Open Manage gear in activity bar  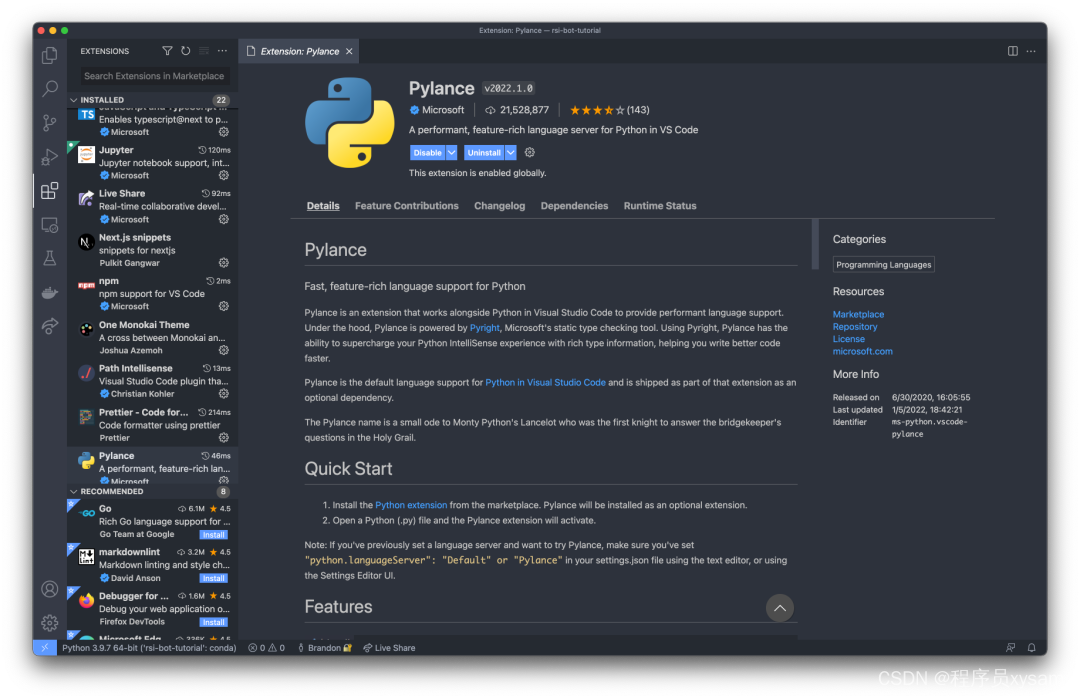coord(50,623)
